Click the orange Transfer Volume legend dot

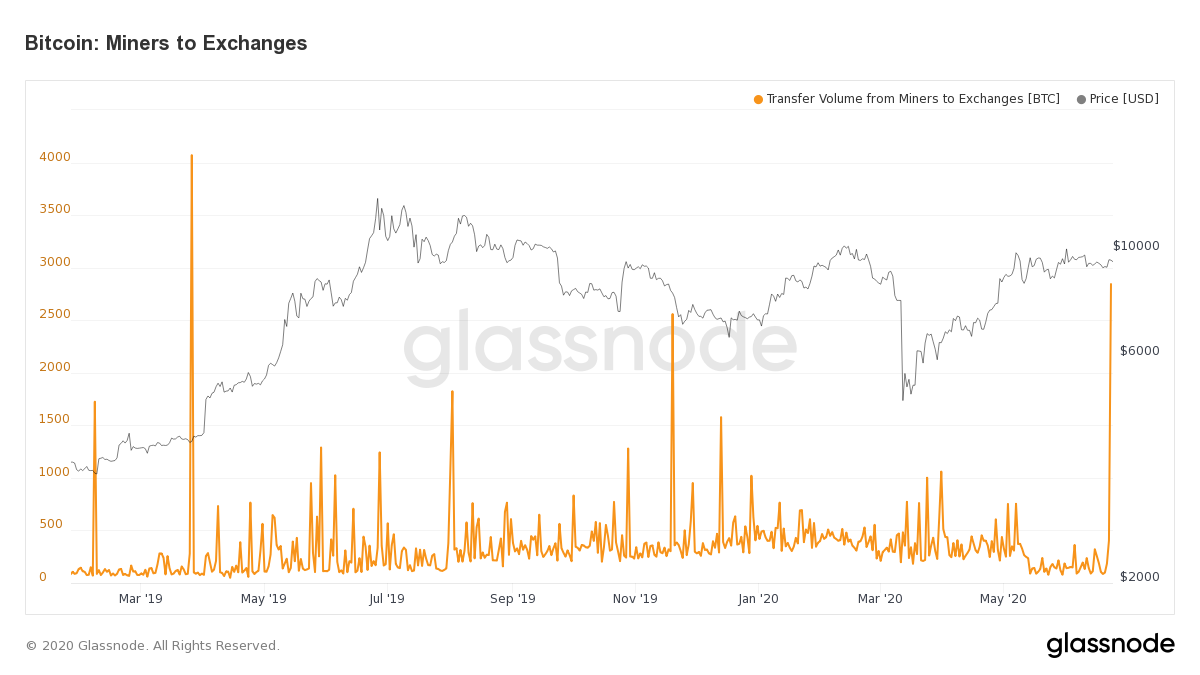click(x=758, y=99)
